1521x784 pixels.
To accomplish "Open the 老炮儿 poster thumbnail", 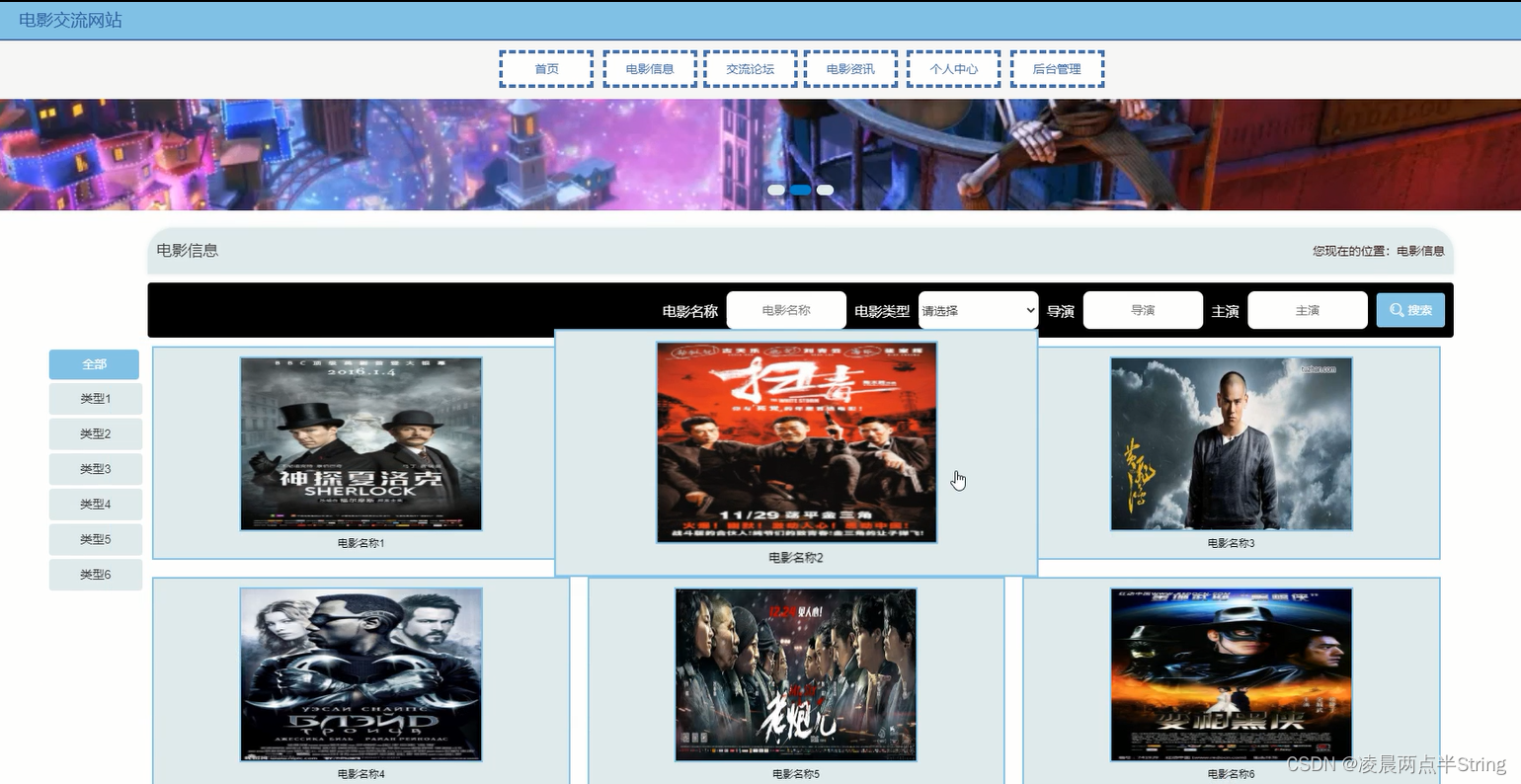I will 796,675.
